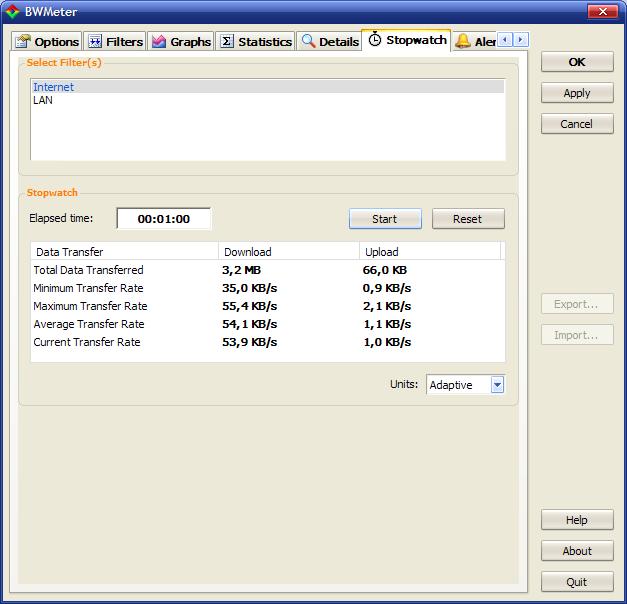Click minimum download rate 35,0 KB/s

click(x=250, y=288)
